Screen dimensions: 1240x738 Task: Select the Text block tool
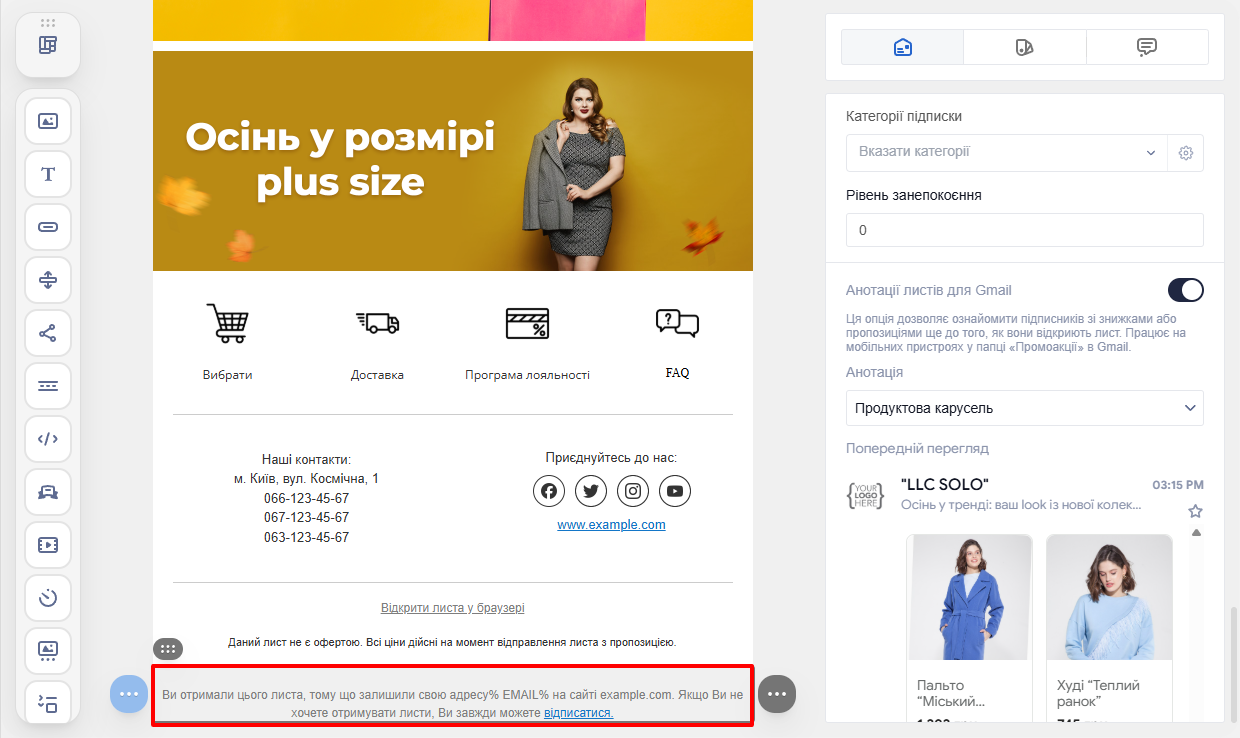(x=48, y=174)
